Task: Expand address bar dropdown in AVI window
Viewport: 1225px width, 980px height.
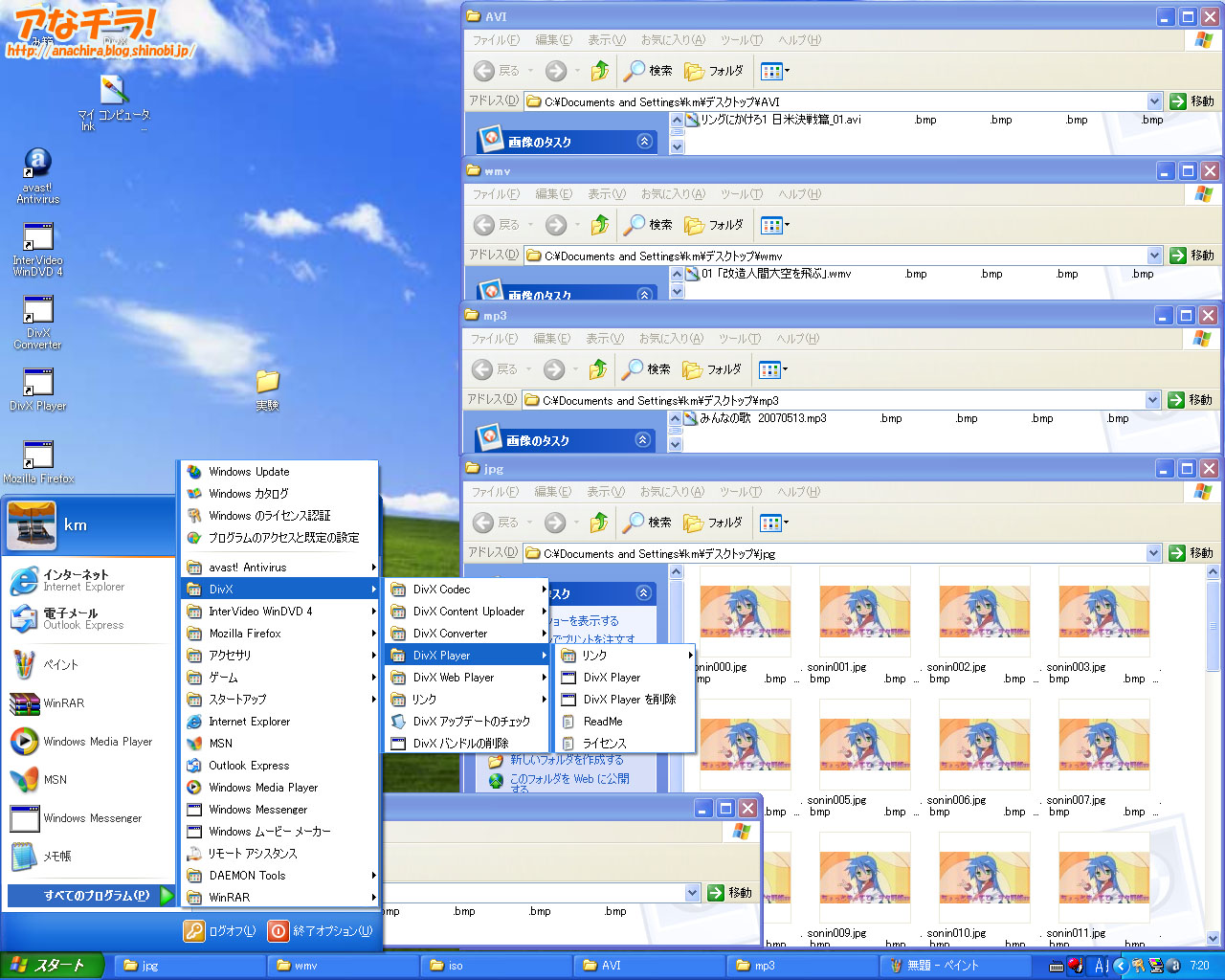Action: [x=1154, y=101]
